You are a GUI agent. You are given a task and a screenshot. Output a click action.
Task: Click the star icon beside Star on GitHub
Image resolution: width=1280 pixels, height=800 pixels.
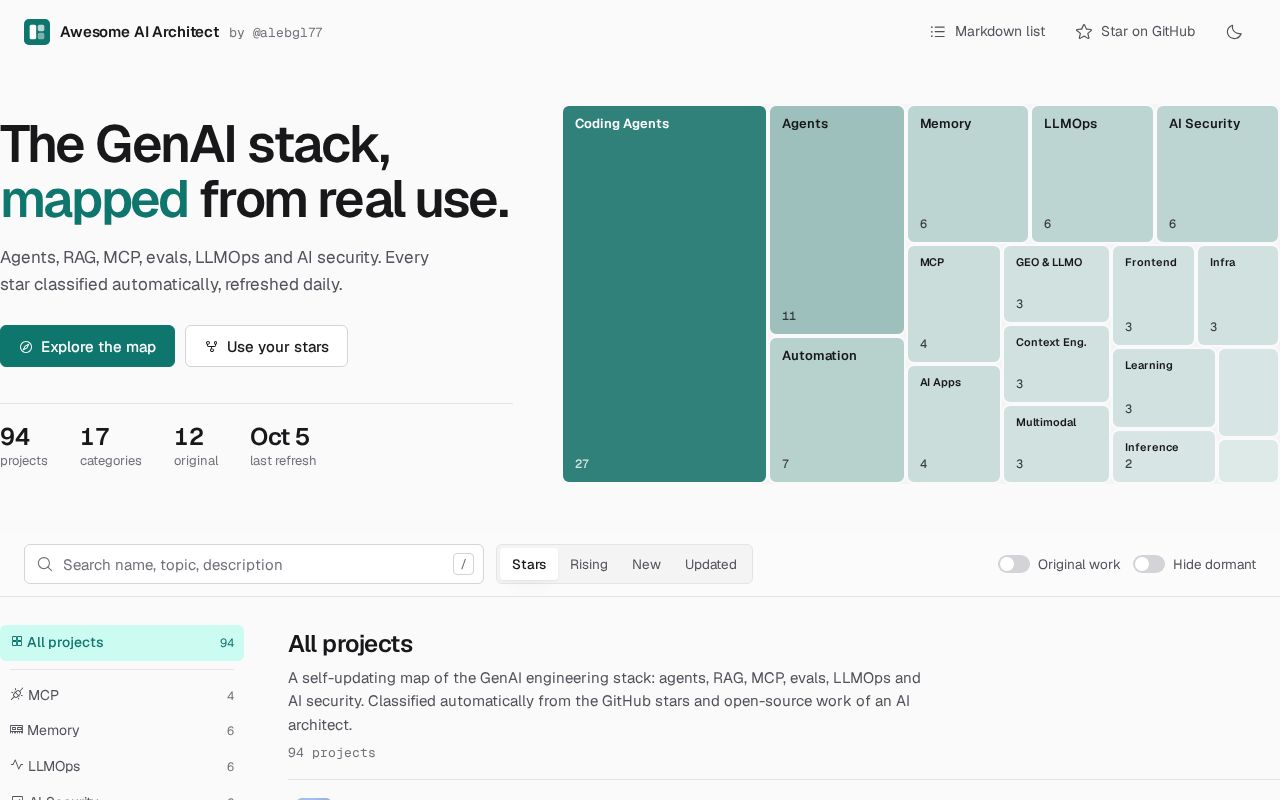[1084, 32]
